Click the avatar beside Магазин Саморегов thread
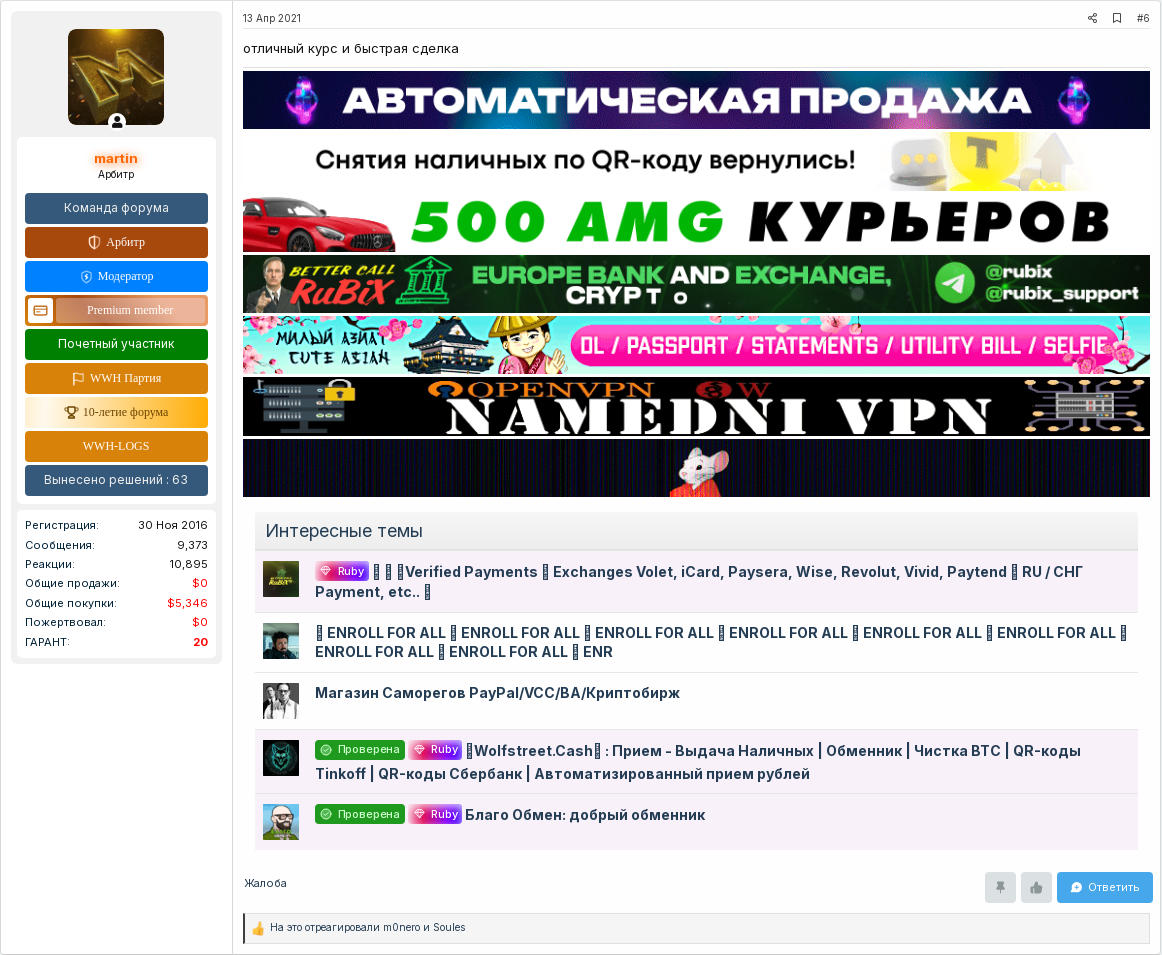1162x955 pixels. pyautogui.click(x=281, y=701)
